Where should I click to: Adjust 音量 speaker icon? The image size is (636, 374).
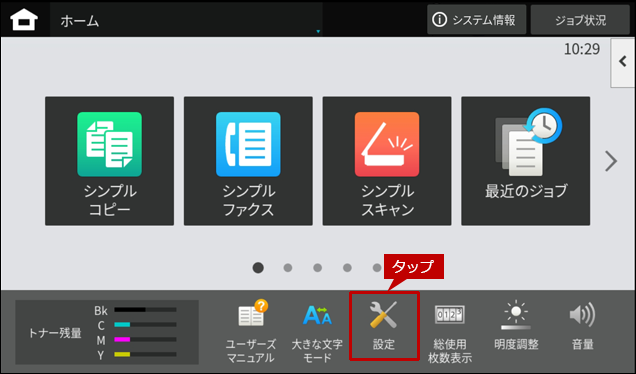tap(582, 326)
